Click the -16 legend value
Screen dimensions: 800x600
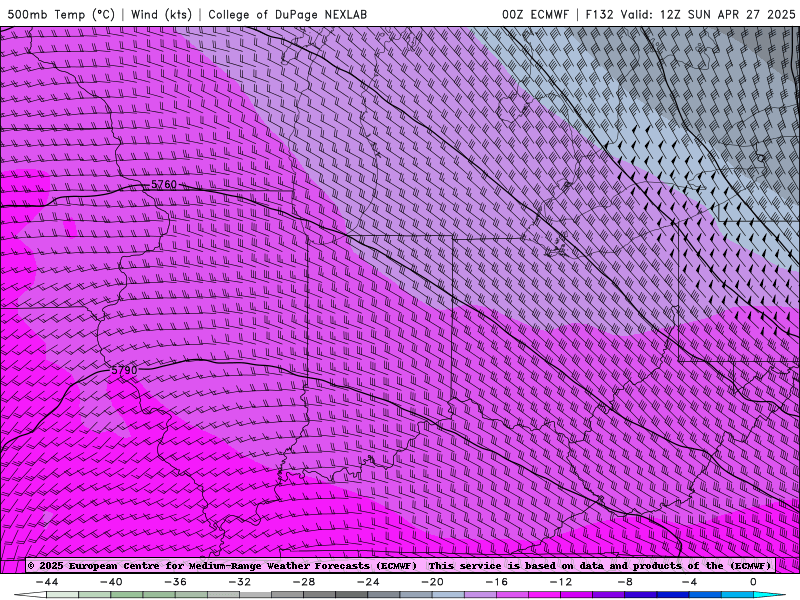tap(497, 582)
